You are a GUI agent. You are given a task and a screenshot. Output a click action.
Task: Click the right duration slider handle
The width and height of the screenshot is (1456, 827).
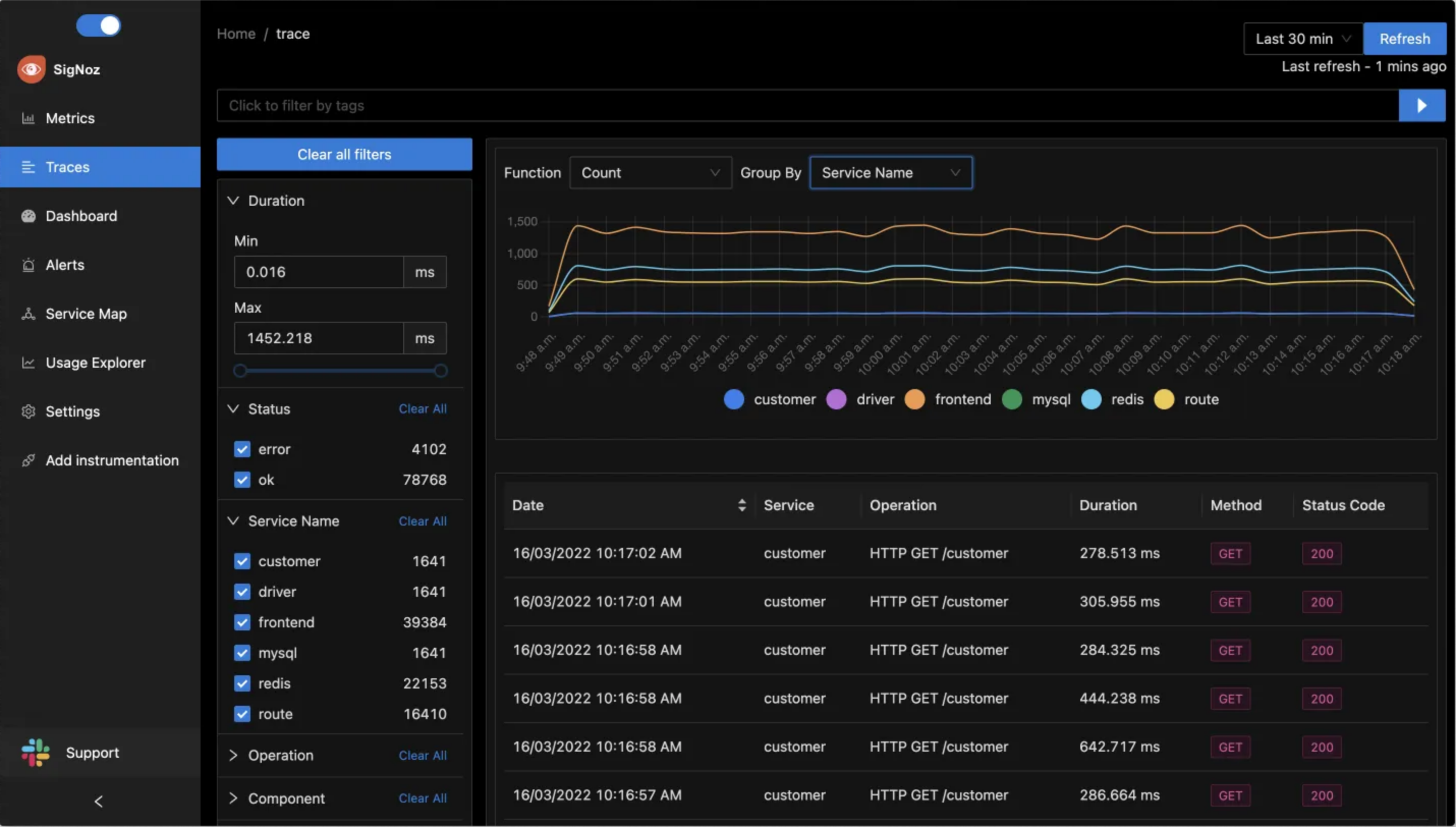(x=440, y=371)
